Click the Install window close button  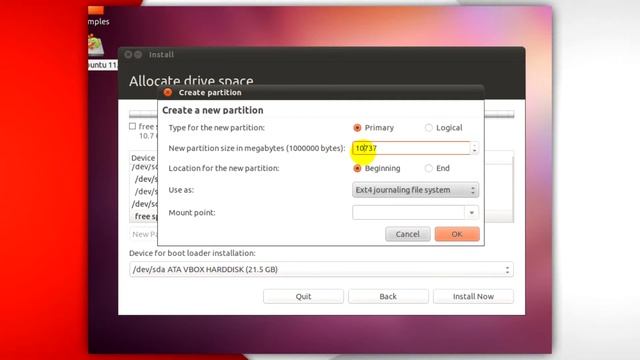pyautogui.click(x=128, y=54)
